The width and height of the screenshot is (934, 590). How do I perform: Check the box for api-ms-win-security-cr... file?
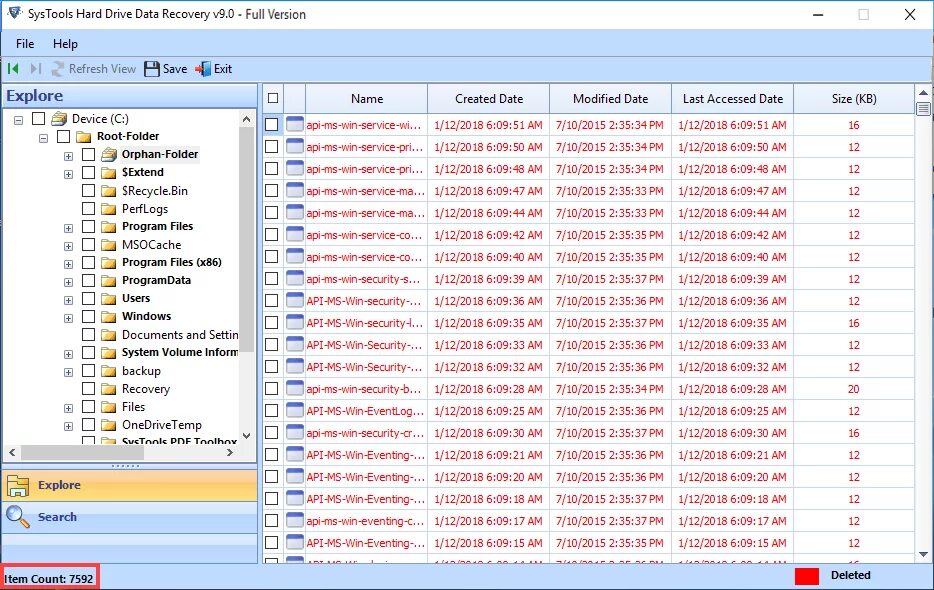point(272,433)
